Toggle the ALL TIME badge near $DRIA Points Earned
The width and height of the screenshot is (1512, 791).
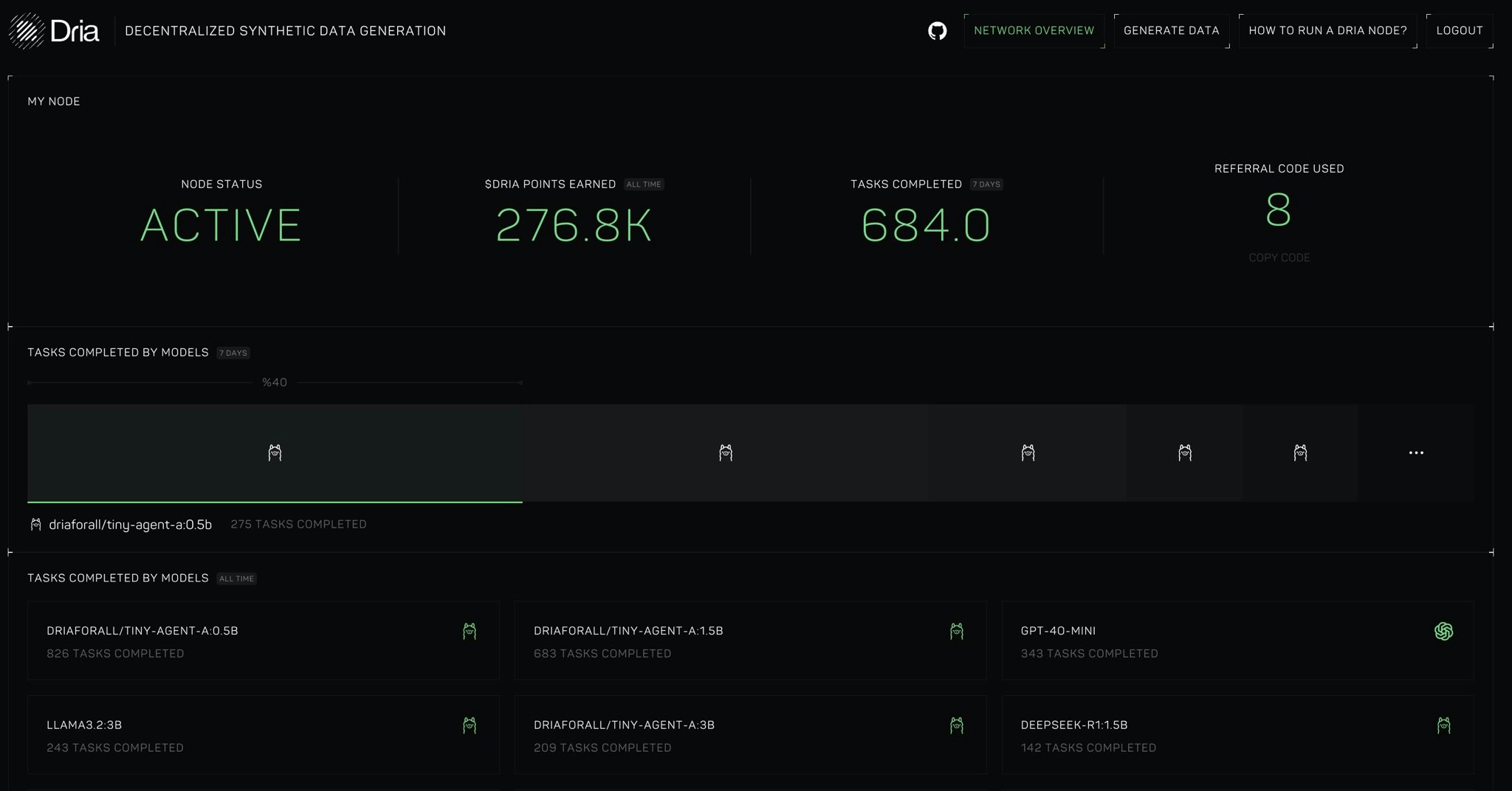point(643,184)
